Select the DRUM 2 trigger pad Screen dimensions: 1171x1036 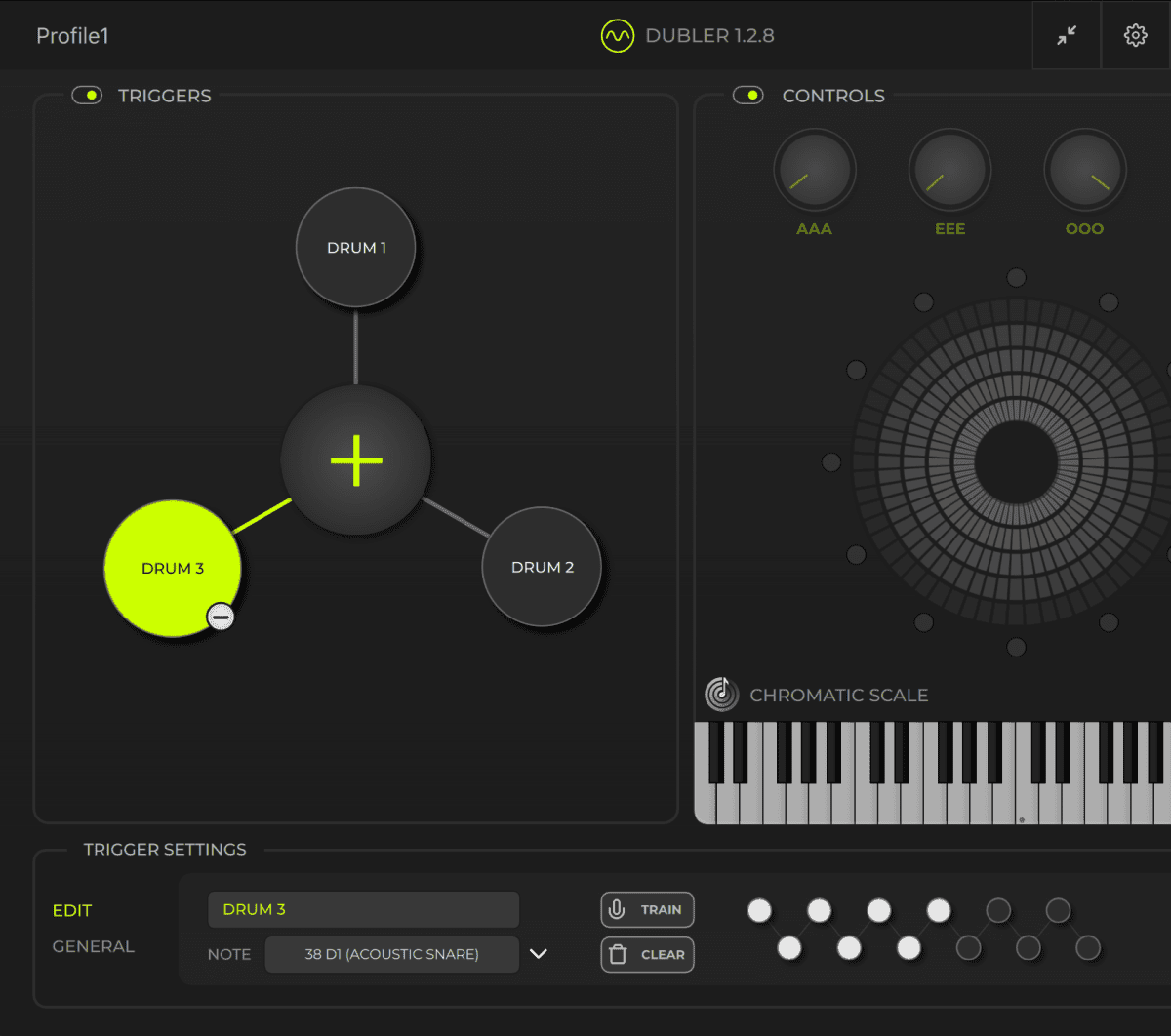coord(542,567)
